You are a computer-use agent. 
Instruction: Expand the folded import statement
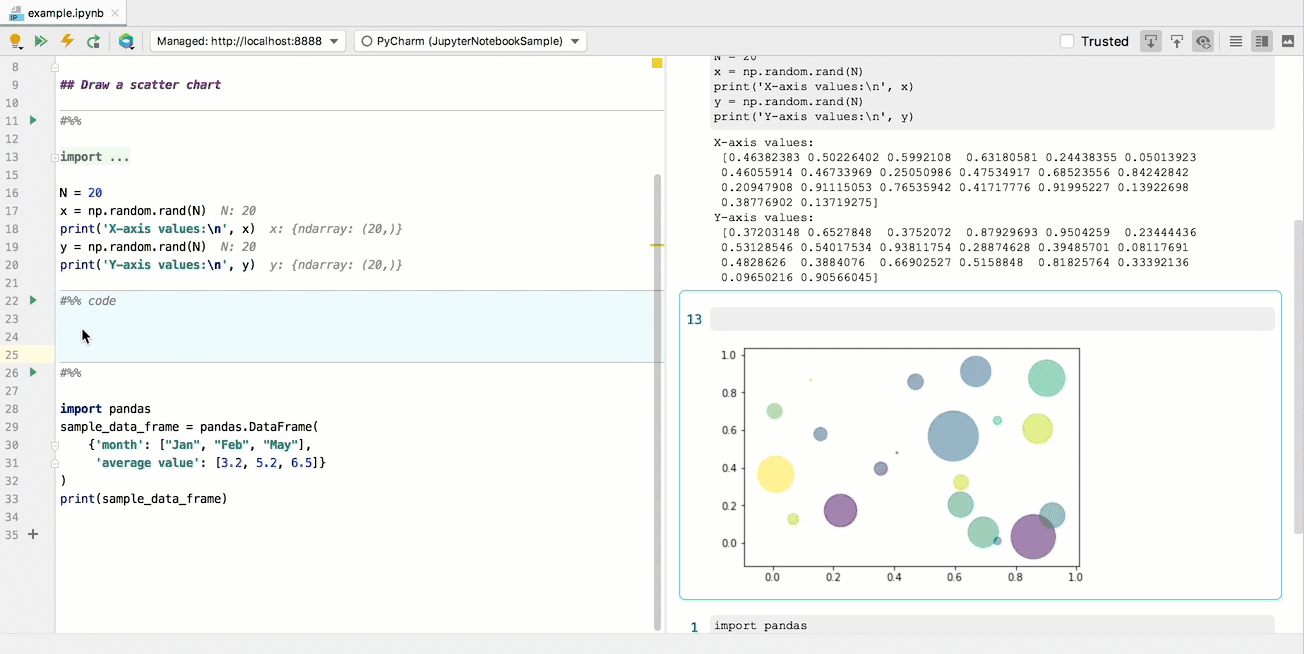click(95, 156)
